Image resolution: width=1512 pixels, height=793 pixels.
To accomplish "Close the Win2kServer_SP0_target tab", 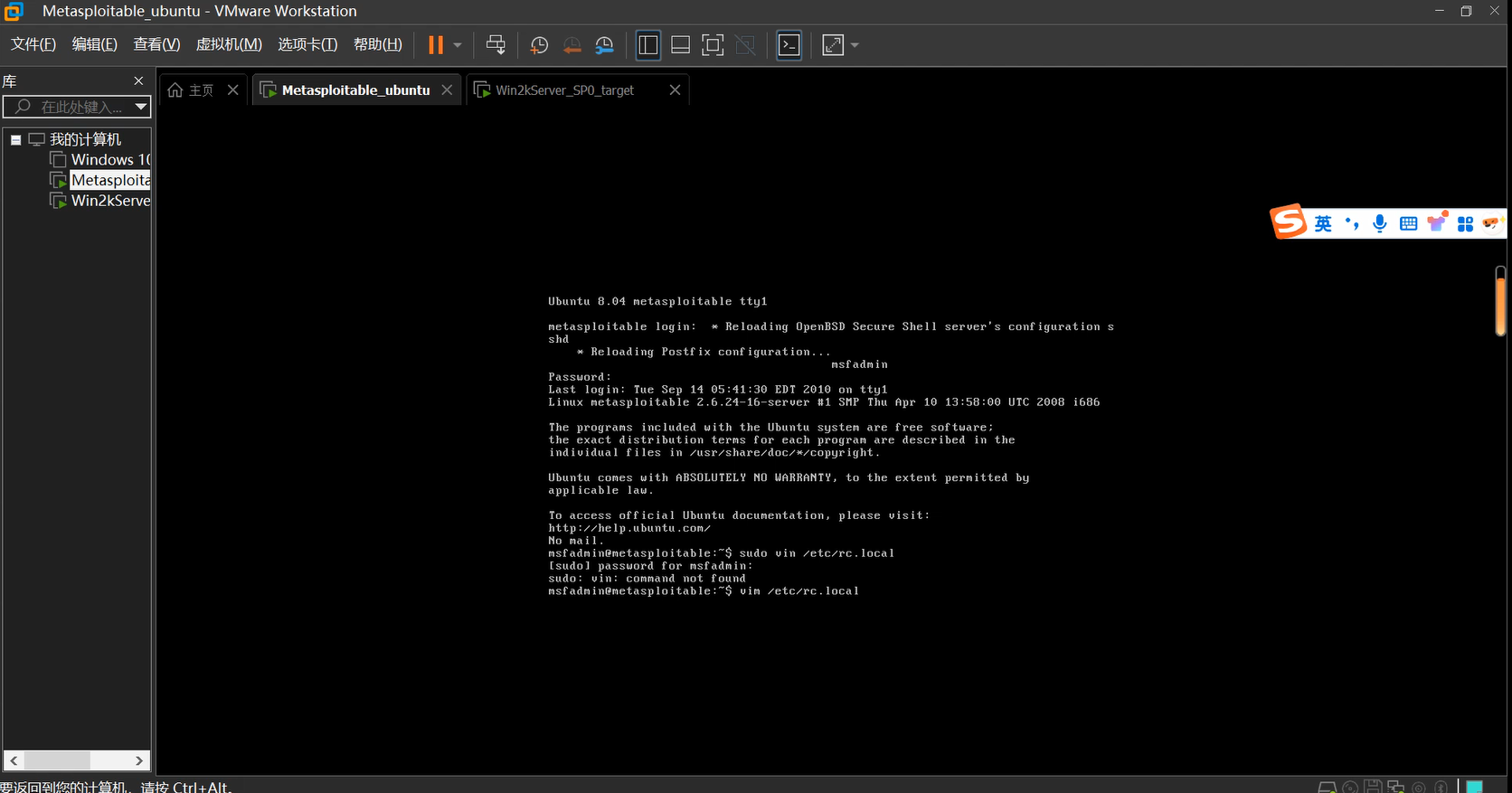I will 675,90.
